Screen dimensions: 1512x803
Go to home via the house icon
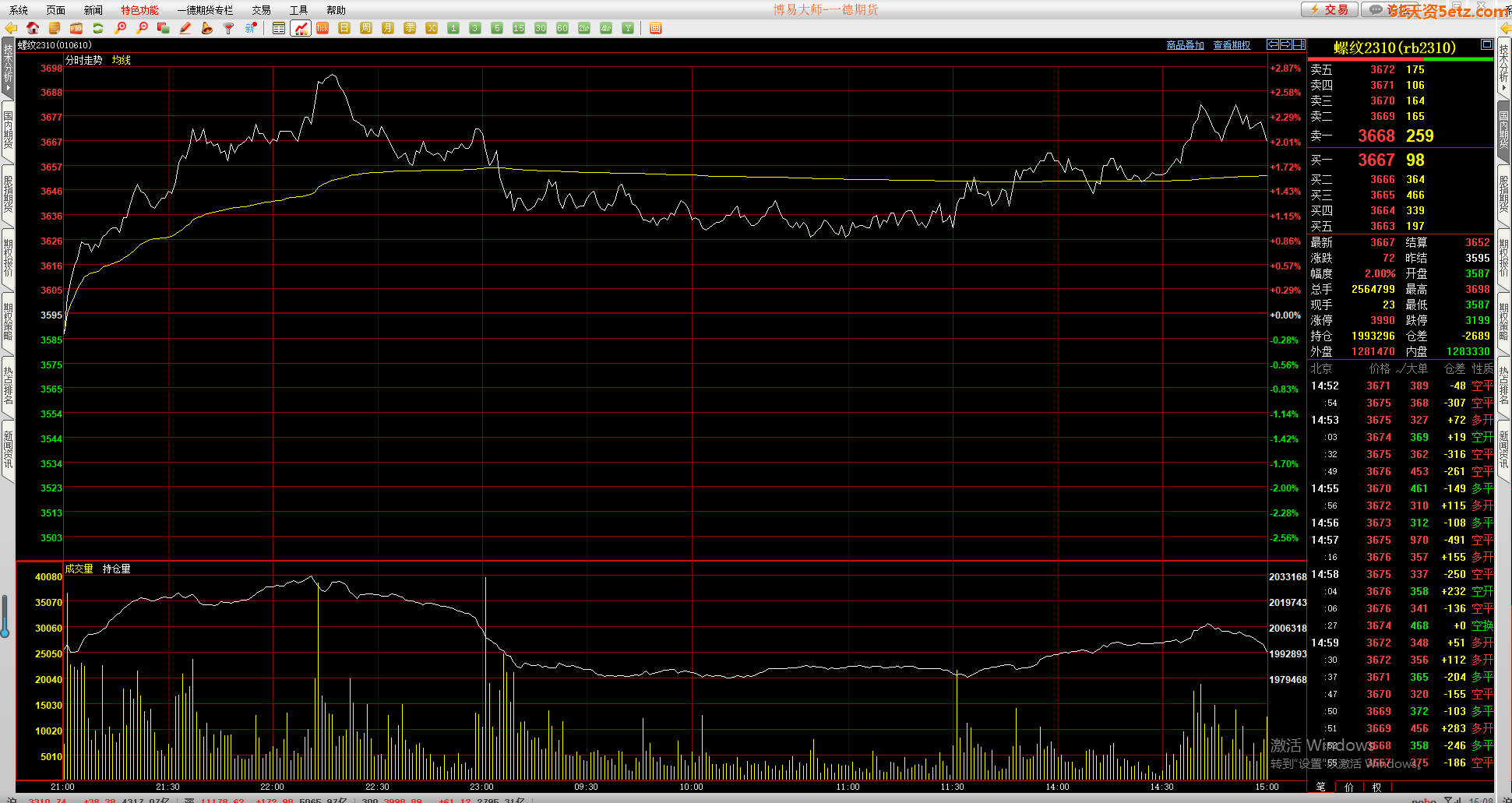33,28
